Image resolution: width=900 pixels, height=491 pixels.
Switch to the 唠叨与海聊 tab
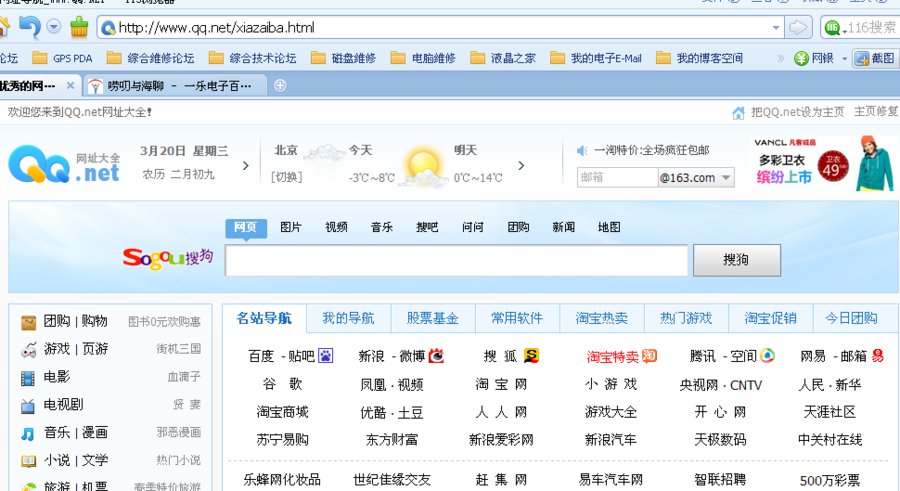coord(174,86)
